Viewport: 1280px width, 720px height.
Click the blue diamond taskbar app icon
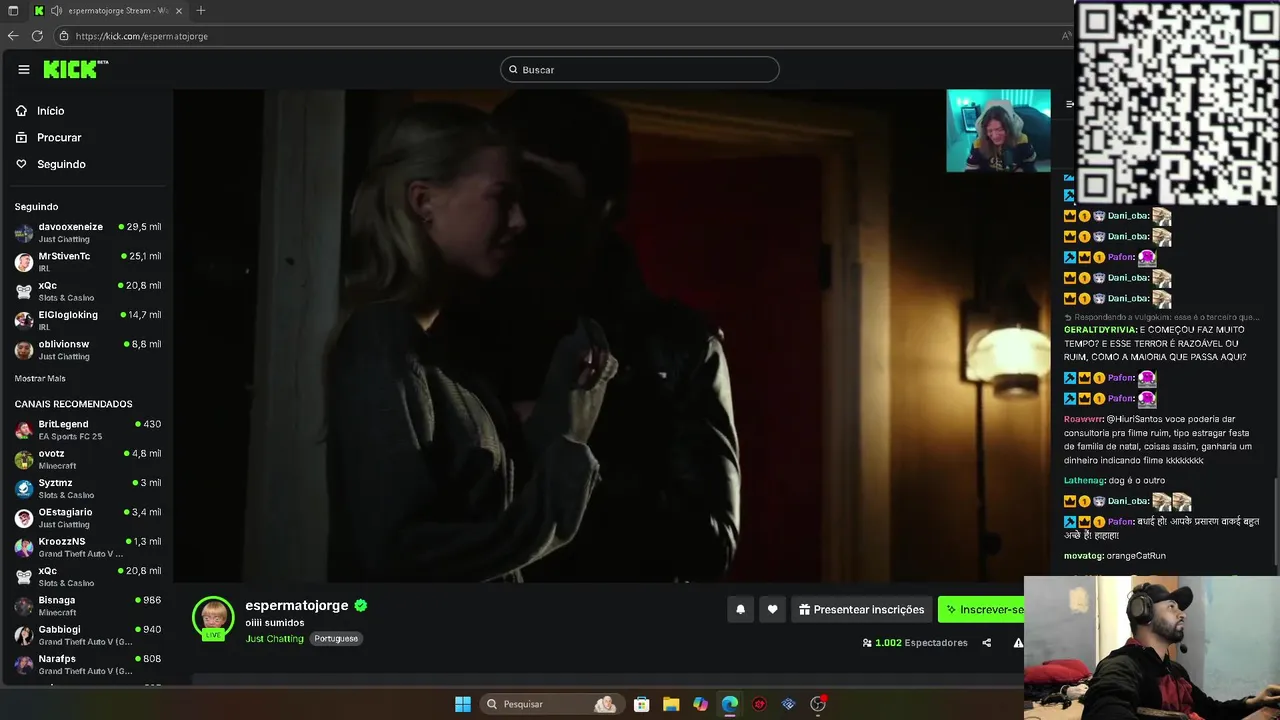pyautogui.click(x=788, y=704)
